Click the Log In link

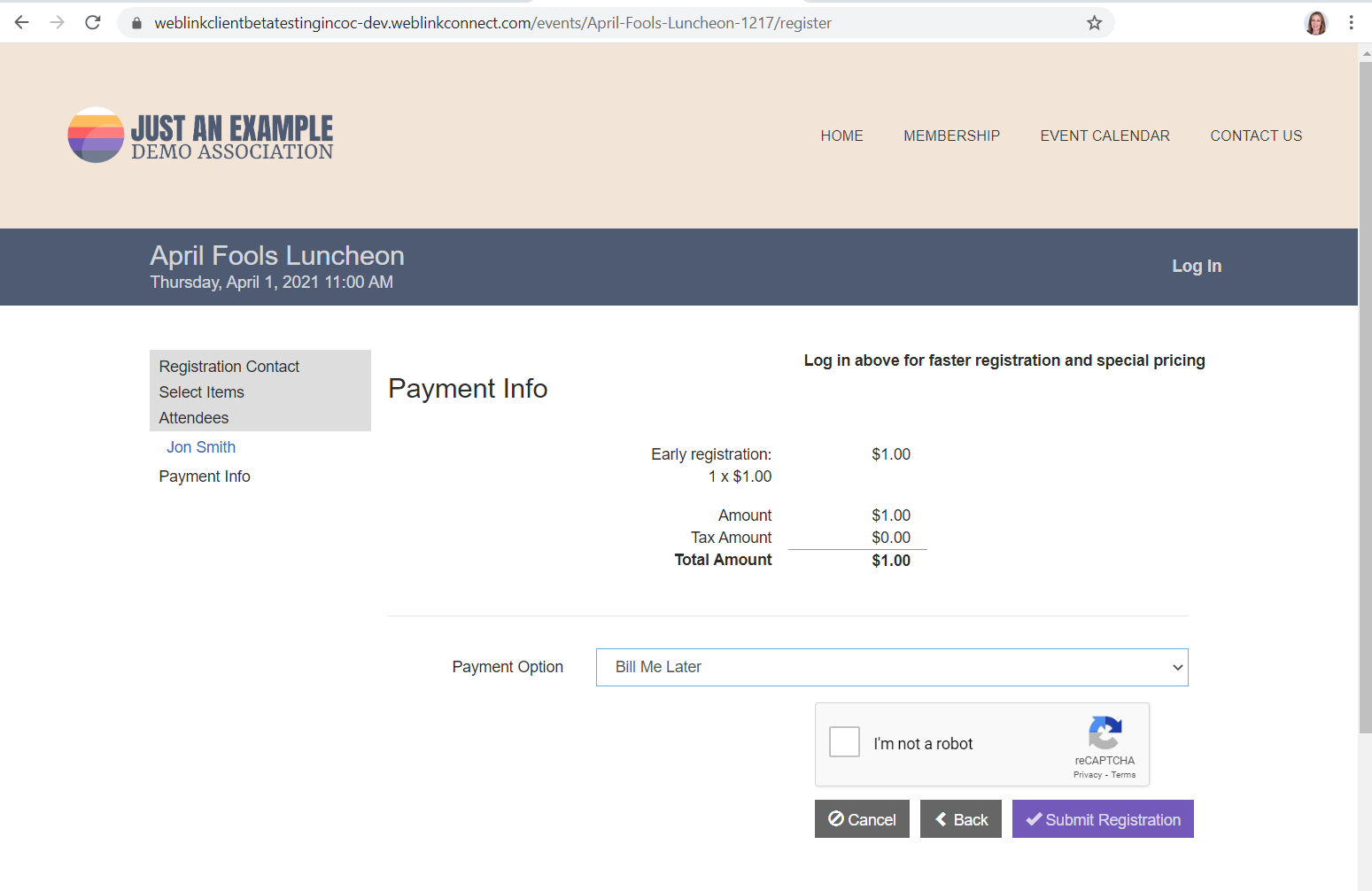pyautogui.click(x=1197, y=266)
